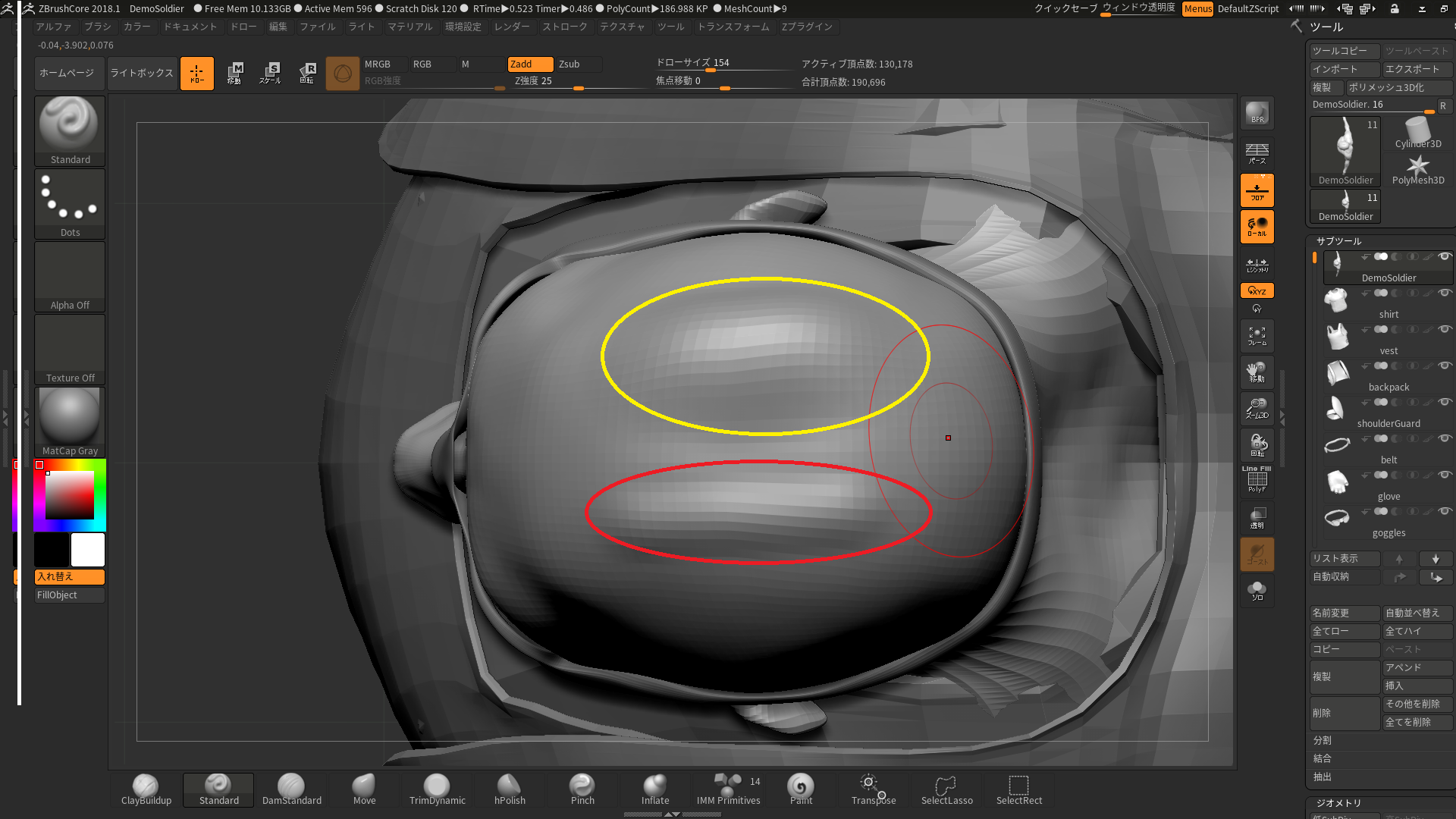
Task: Select the TrimDynamic brush
Action: point(436,786)
